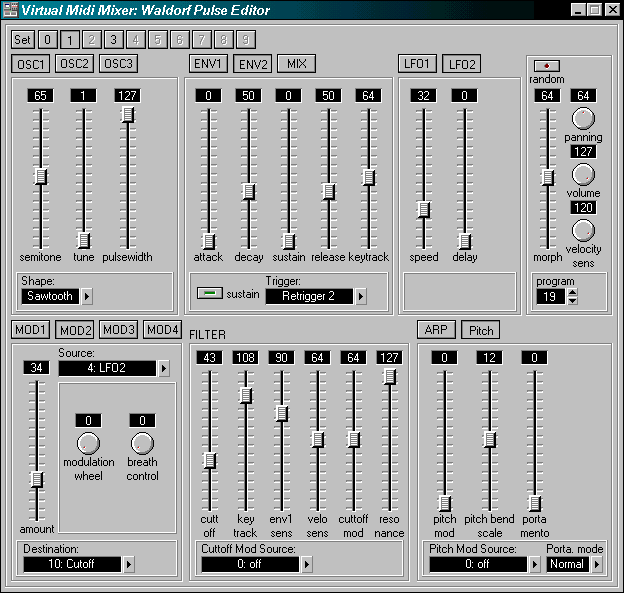Click the semitone value box showing 65

click(40, 96)
